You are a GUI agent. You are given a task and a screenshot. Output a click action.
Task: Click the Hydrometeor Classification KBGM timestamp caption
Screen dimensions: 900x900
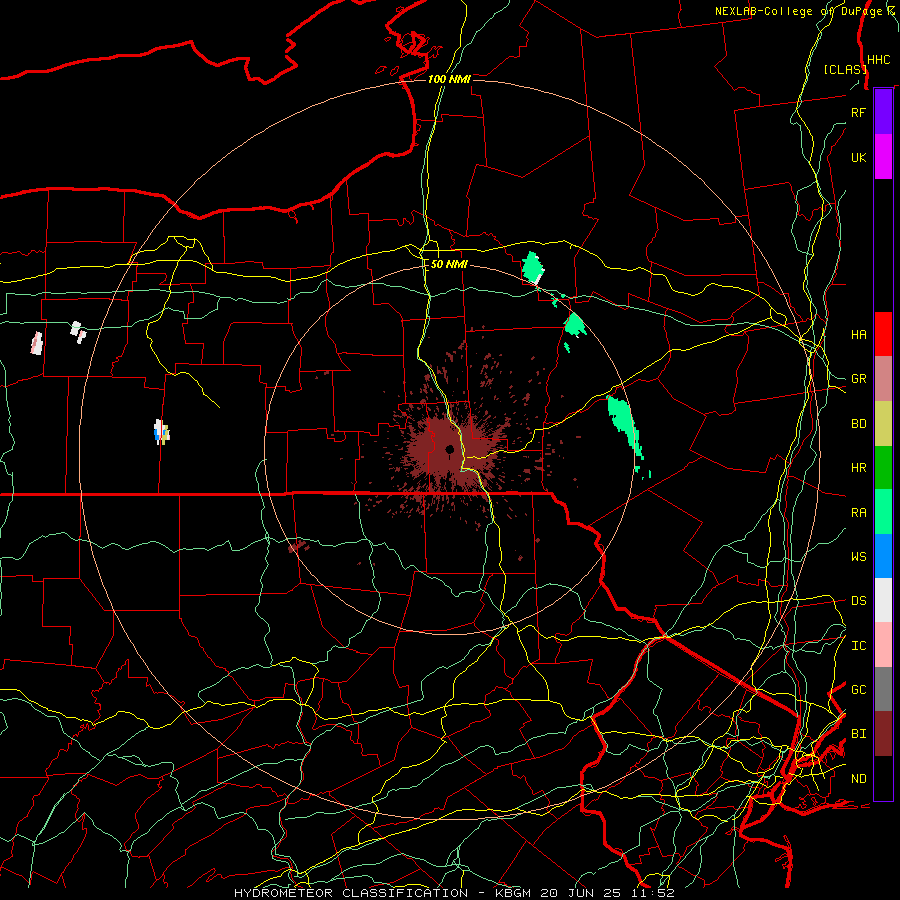coord(454,893)
